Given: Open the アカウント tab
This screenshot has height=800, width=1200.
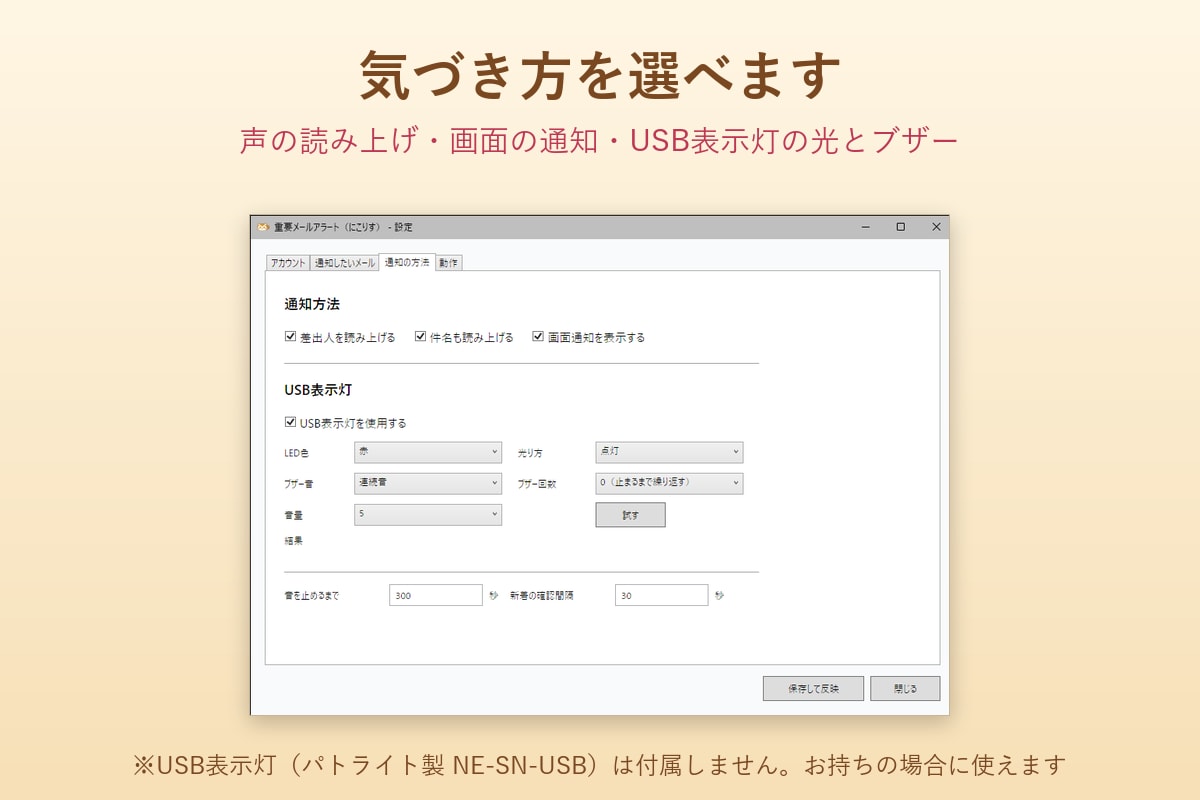Looking at the screenshot, I should click(288, 263).
